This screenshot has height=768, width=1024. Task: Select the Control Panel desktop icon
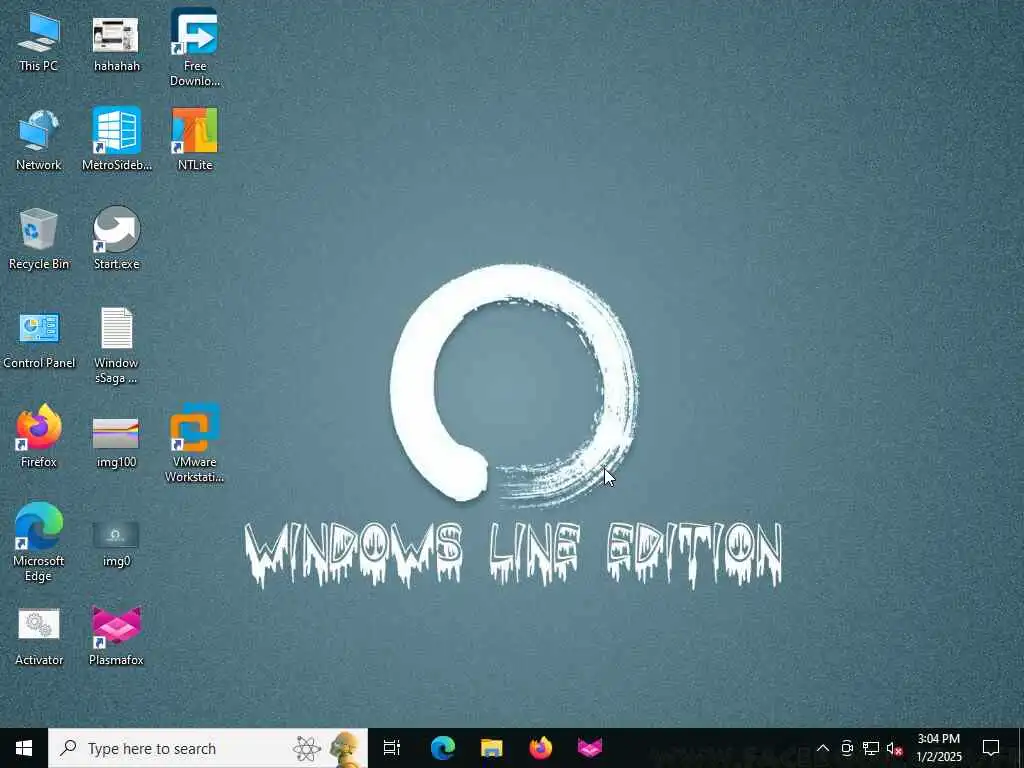39,338
